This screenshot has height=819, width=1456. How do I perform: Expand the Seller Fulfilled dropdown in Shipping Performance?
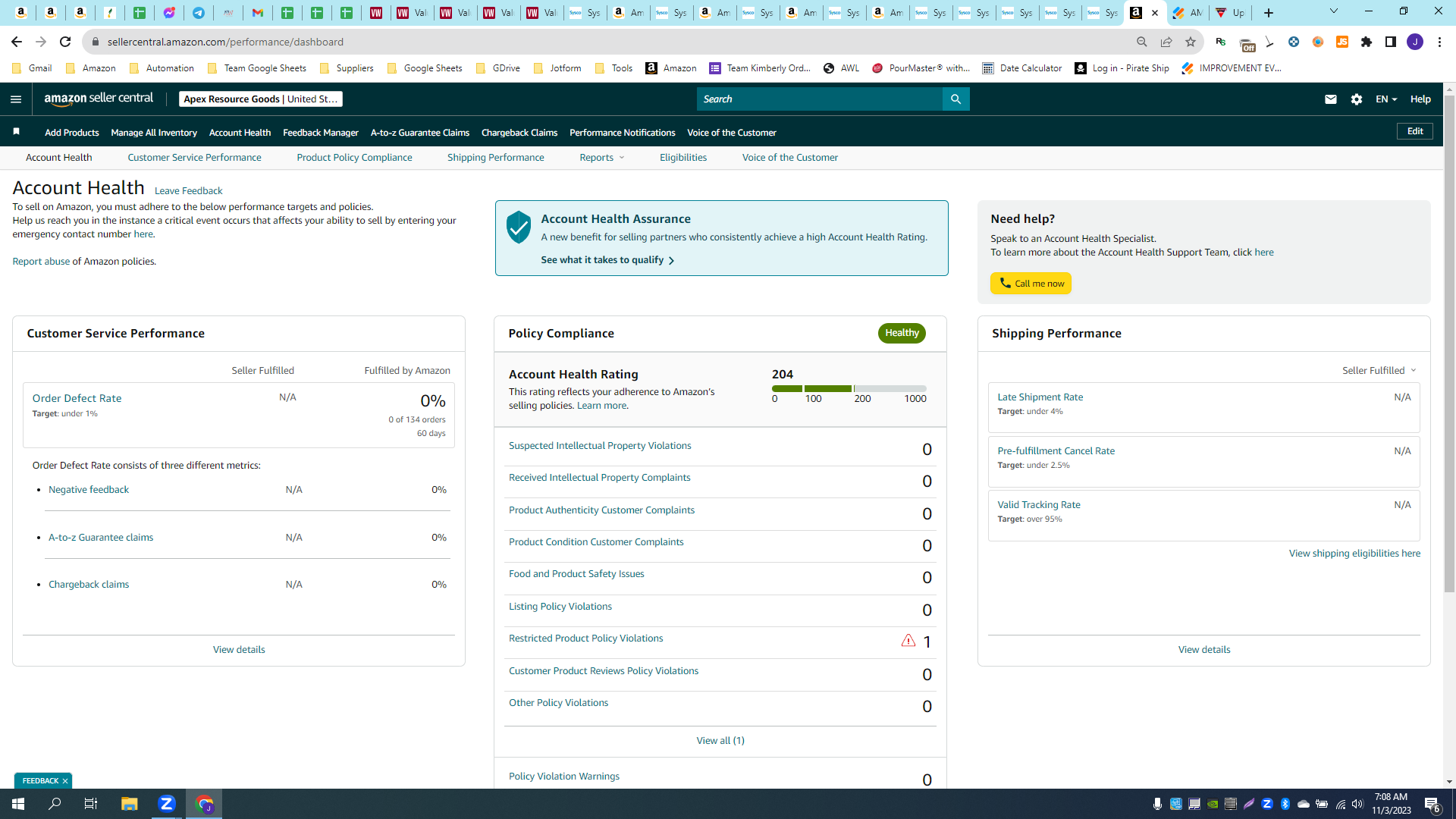[1379, 371]
